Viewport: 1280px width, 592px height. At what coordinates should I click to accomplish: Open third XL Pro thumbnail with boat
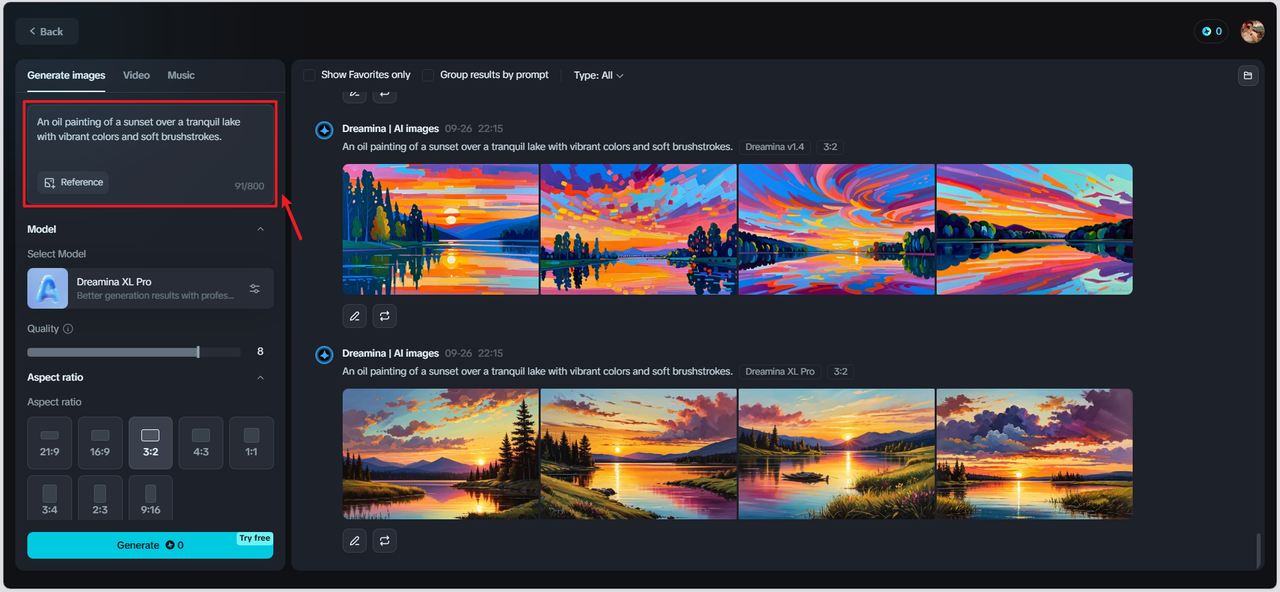point(837,454)
